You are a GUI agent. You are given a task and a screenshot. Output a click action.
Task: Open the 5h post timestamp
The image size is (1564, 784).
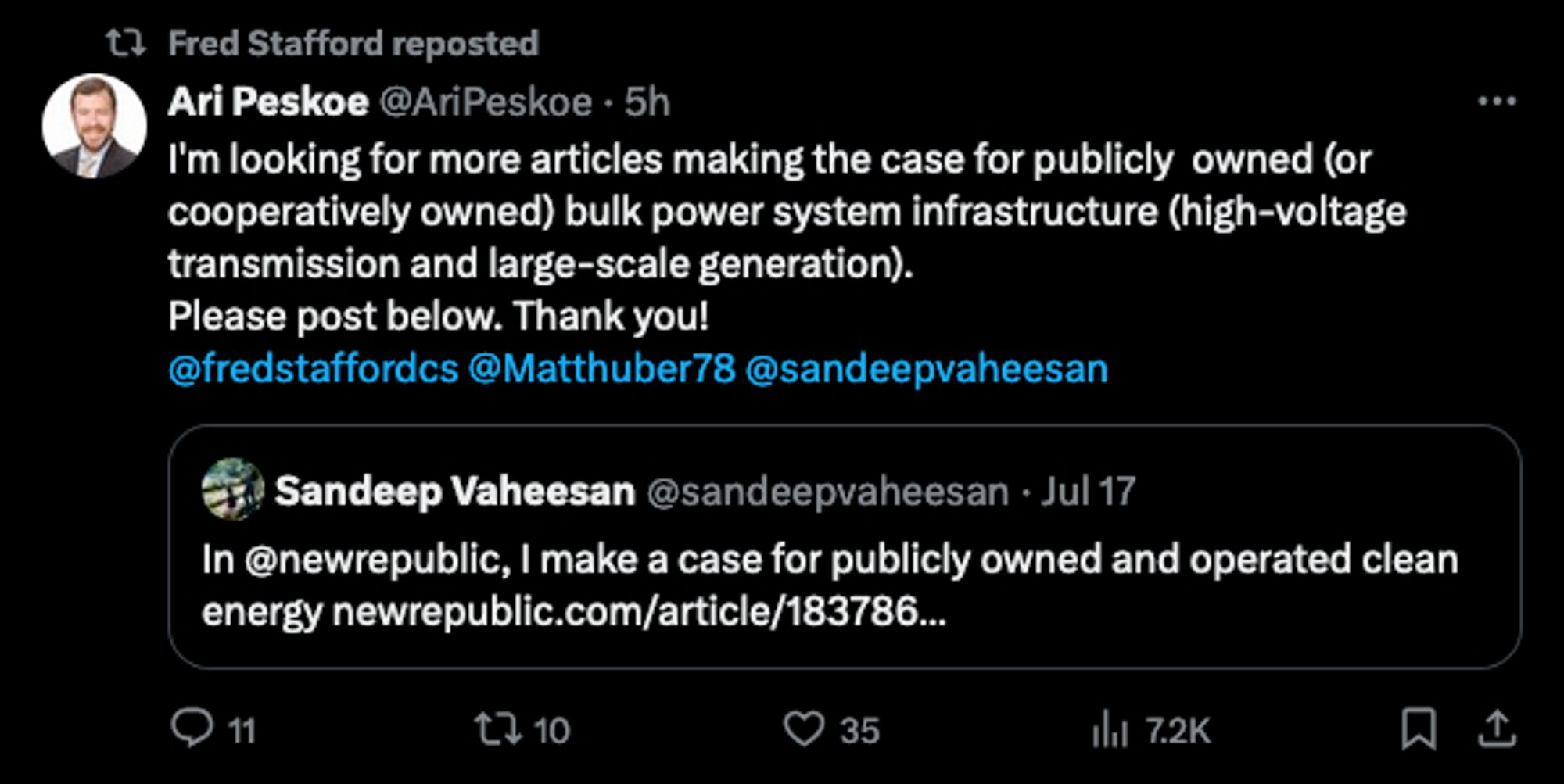click(647, 102)
